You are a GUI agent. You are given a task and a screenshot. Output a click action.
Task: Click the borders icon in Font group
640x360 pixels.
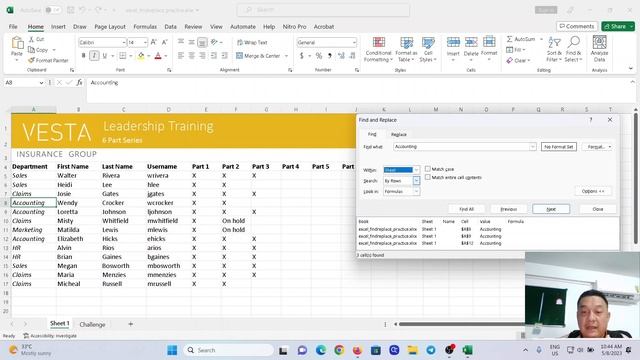(122, 56)
